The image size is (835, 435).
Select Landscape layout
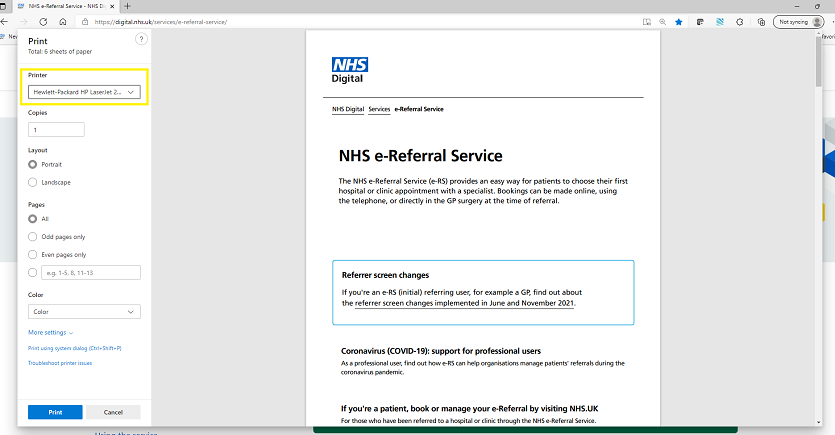[32, 183]
